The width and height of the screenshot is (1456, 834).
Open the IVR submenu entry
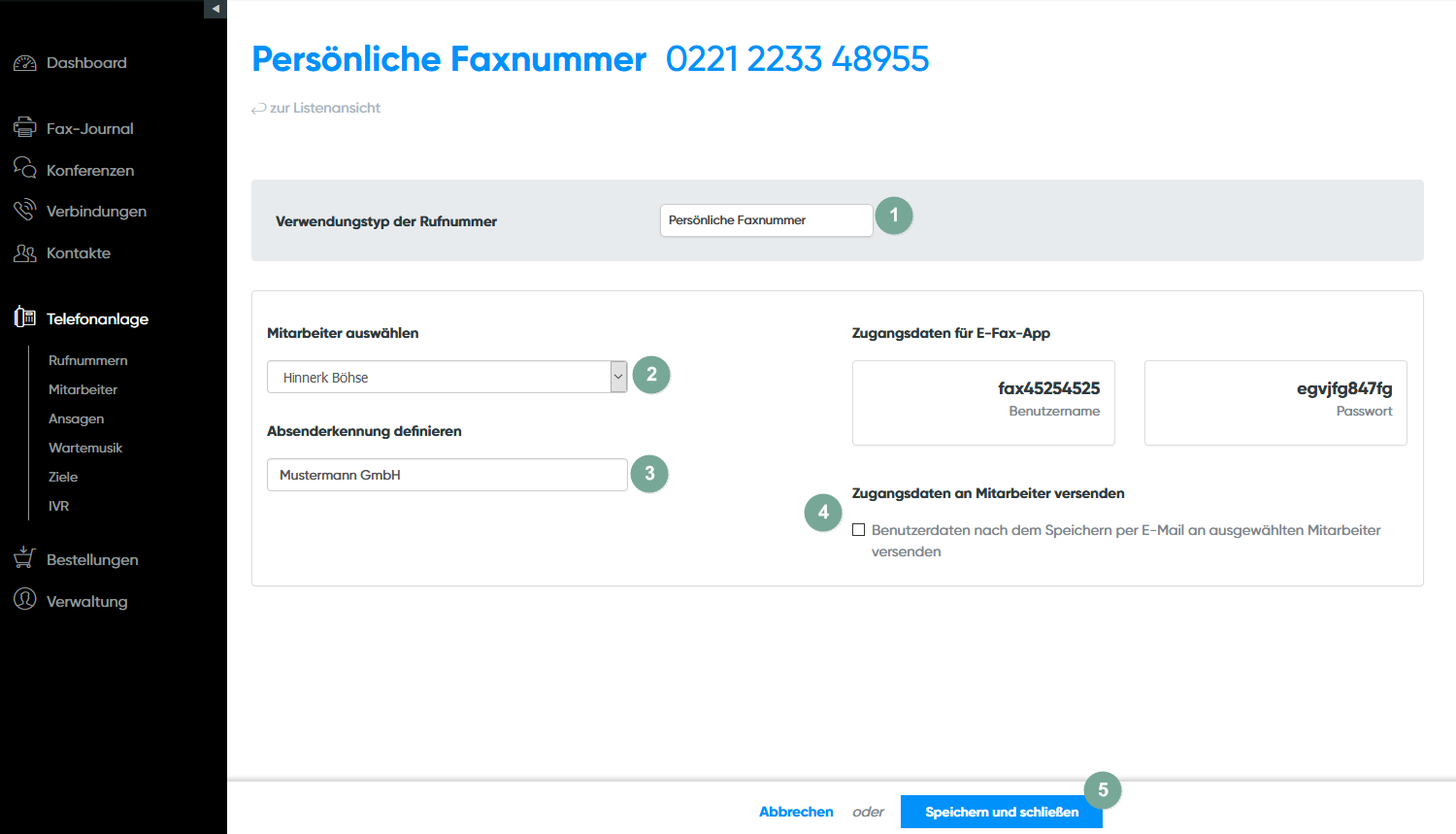click(x=59, y=506)
